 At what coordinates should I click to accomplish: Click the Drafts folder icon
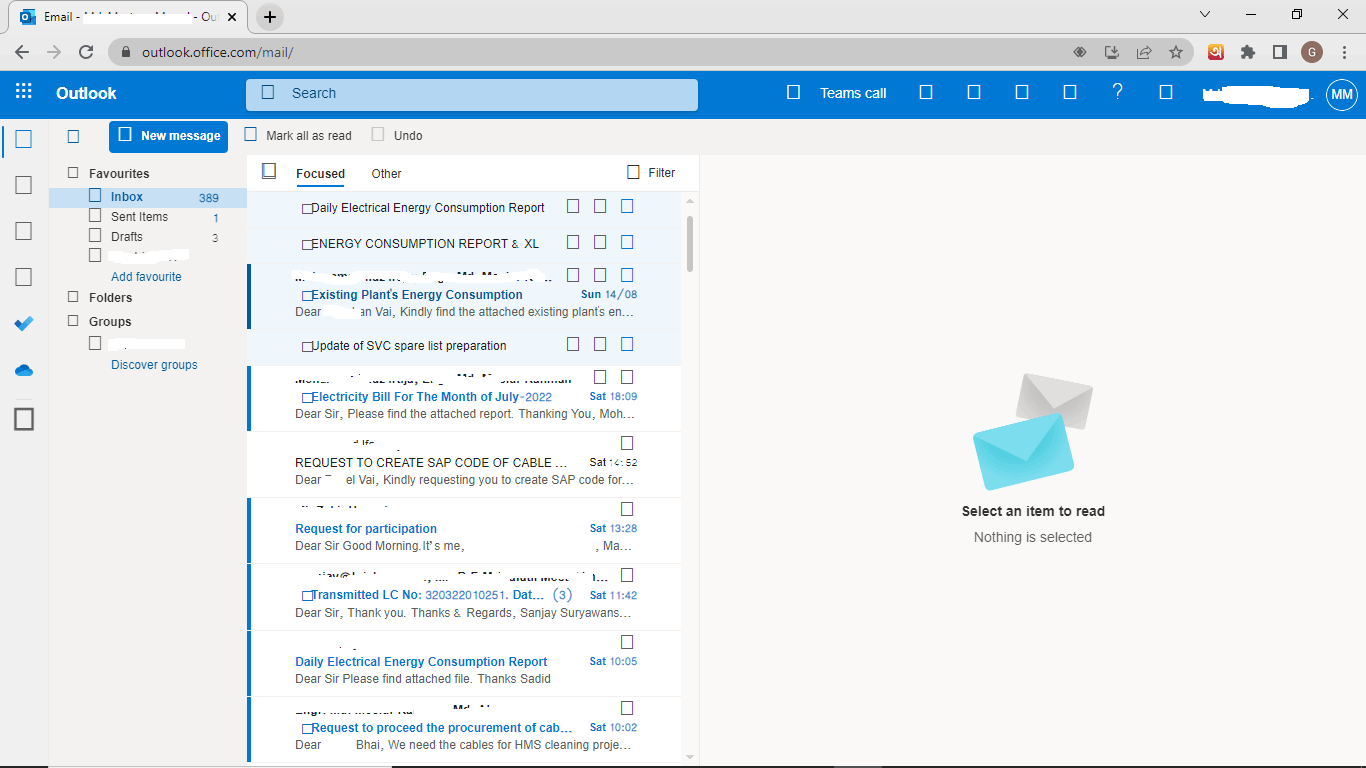pyautogui.click(x=95, y=235)
